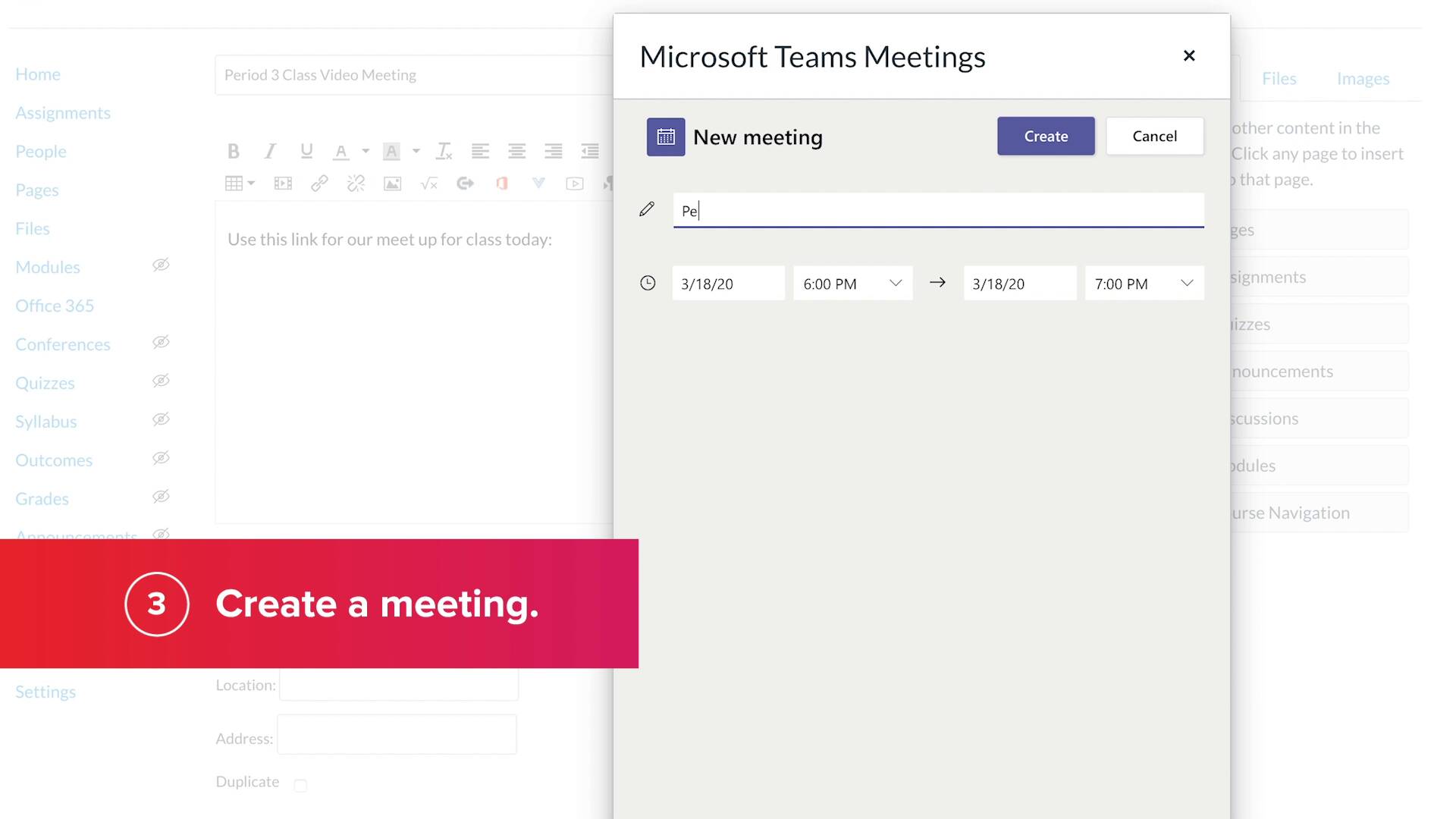Image resolution: width=1456 pixels, height=819 pixels.
Task: Select the italic formatting icon
Action: (270, 151)
